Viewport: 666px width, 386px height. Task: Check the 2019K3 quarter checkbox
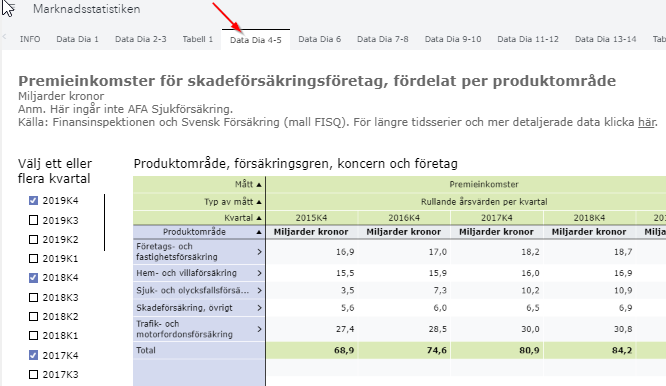[33, 220]
